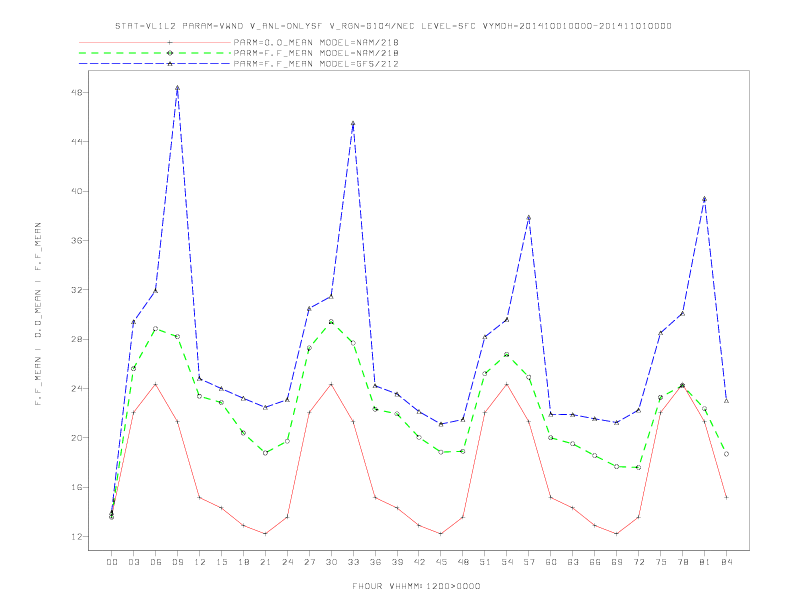The width and height of the screenshot is (792, 612).
Task: Click the blue GFS peak marker at hour 33
Action: (353, 123)
